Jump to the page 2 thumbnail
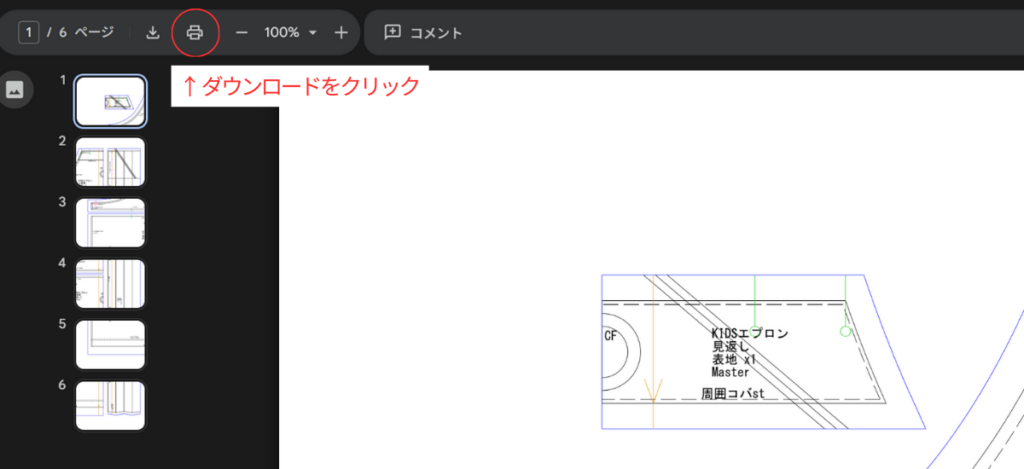Image resolution: width=1024 pixels, height=469 pixels. [111, 162]
